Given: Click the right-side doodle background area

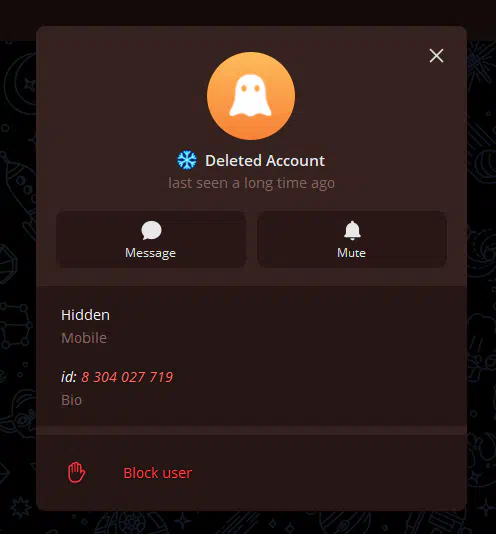Looking at the screenshot, I should point(481,272).
